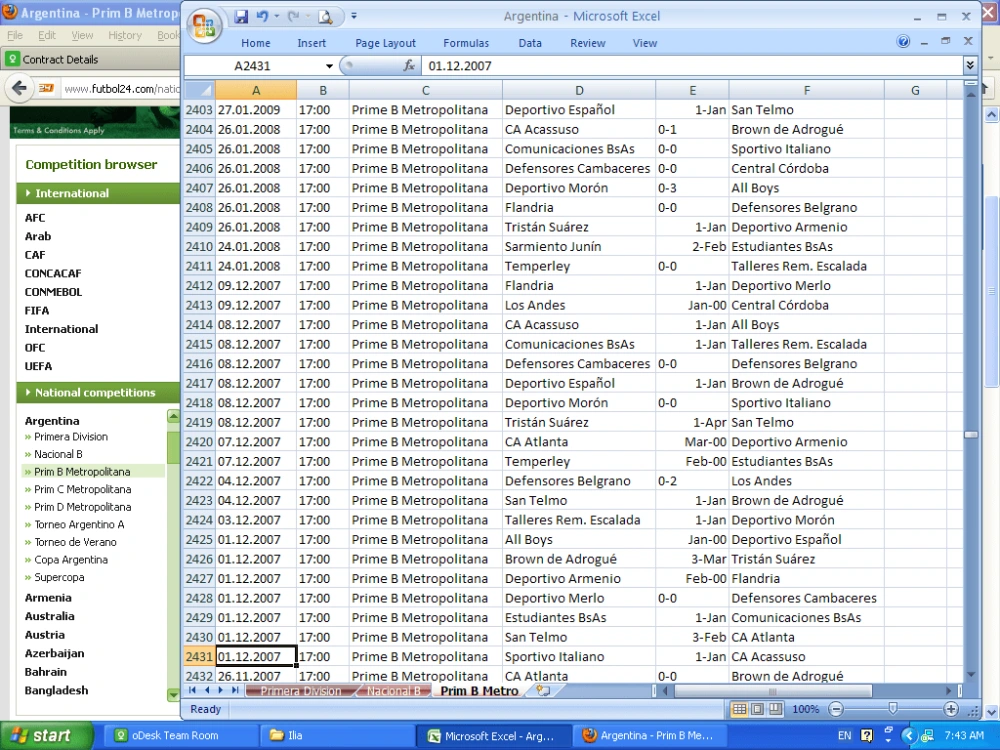Open the Review ribbon tab
The image size is (1000, 750).
tap(587, 43)
